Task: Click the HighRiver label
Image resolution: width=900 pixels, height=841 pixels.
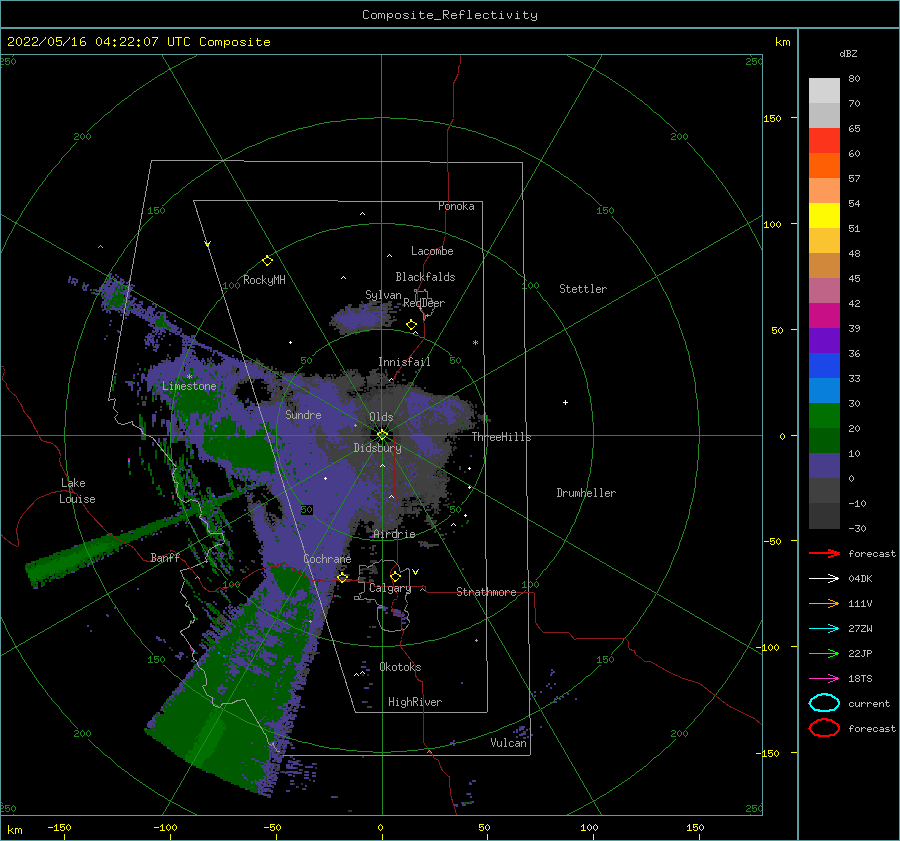Action: [x=415, y=702]
